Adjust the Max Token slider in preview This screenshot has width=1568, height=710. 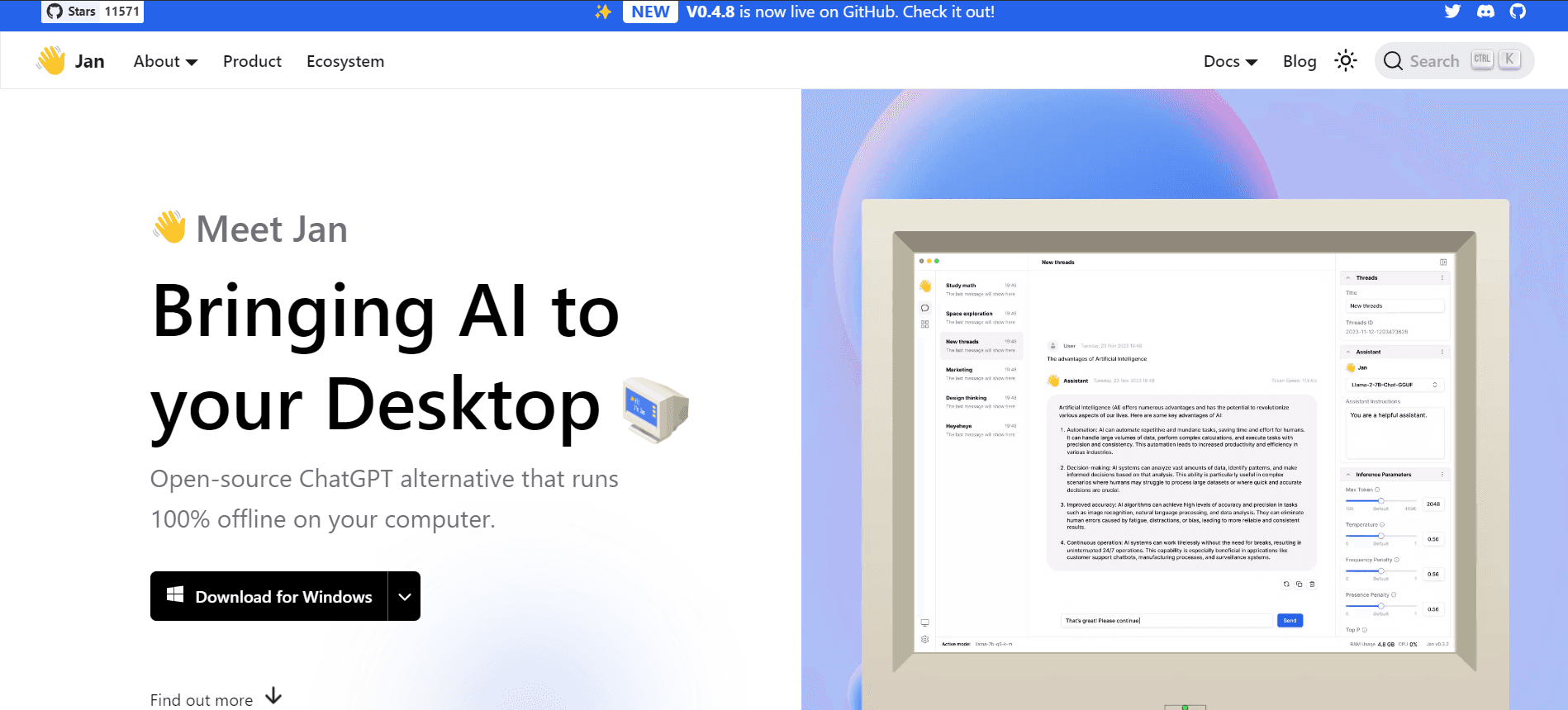click(x=1380, y=501)
